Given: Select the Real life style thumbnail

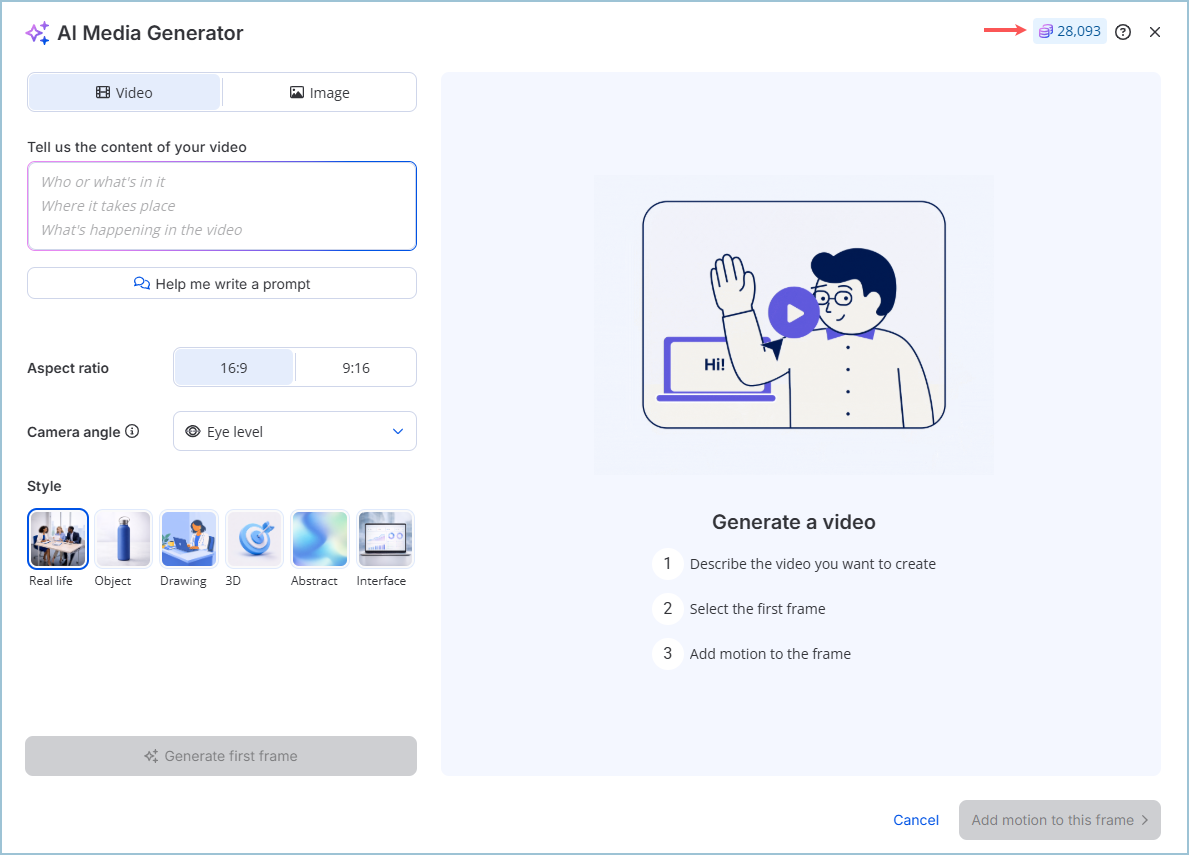Looking at the screenshot, I should [58, 539].
